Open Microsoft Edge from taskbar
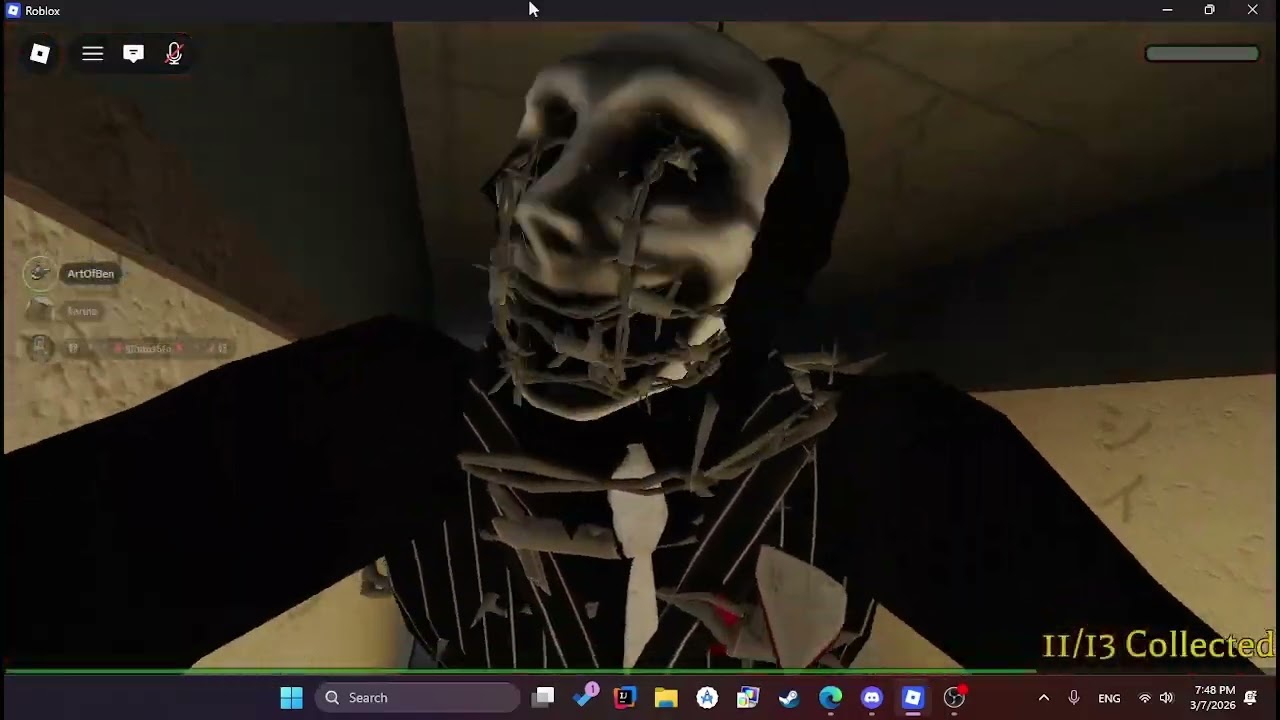This screenshot has height=720, width=1280. [x=830, y=698]
